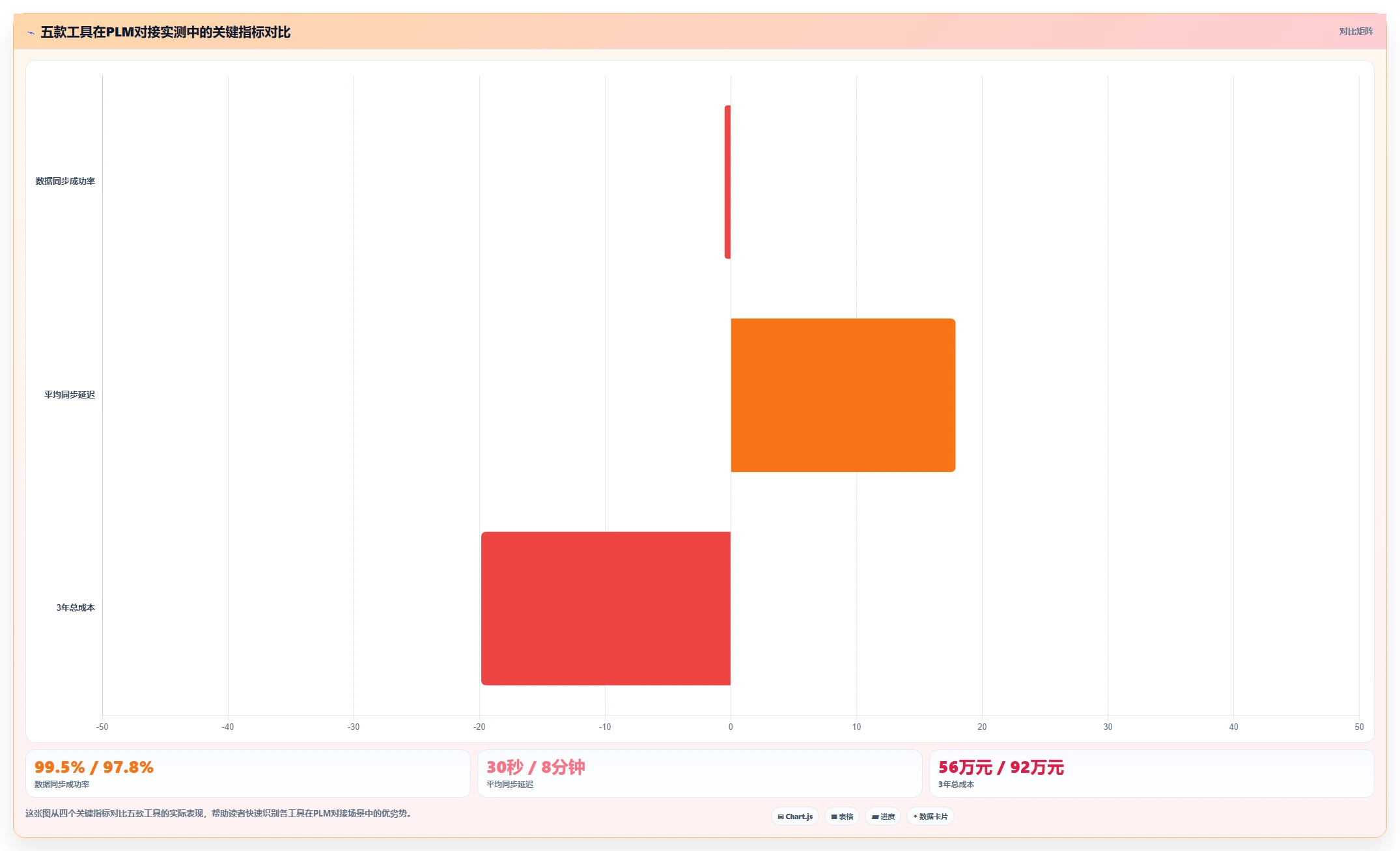This screenshot has width=1400, height=851.
Task: Click the 平均同步延迟 caption in second card
Action: (510, 785)
